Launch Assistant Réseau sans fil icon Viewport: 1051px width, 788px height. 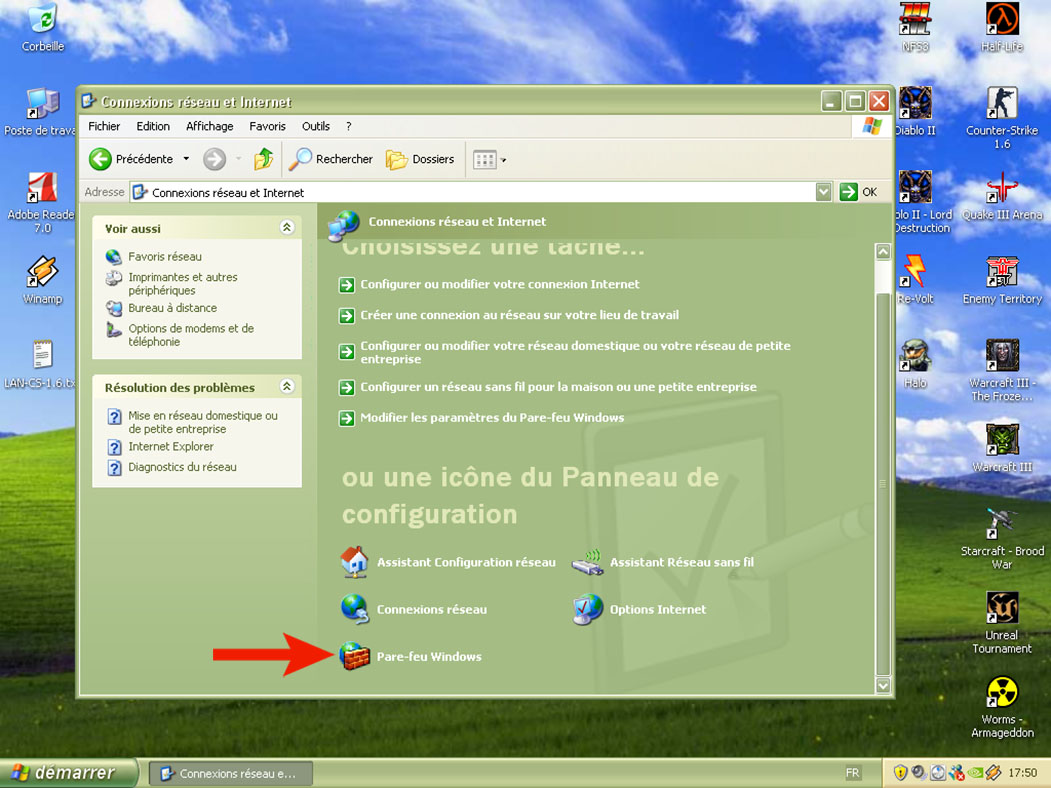(x=588, y=562)
